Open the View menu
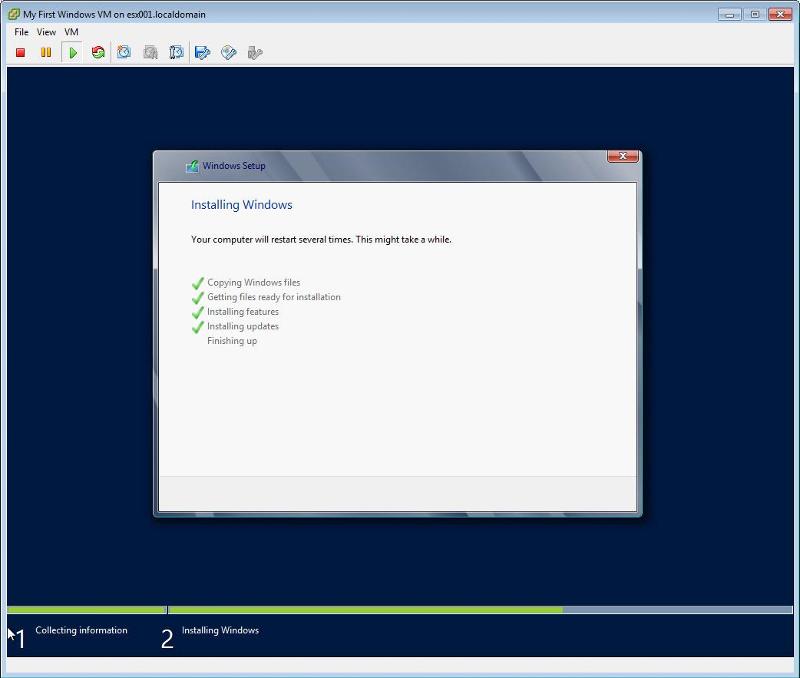This screenshot has width=800, height=678. tap(46, 32)
